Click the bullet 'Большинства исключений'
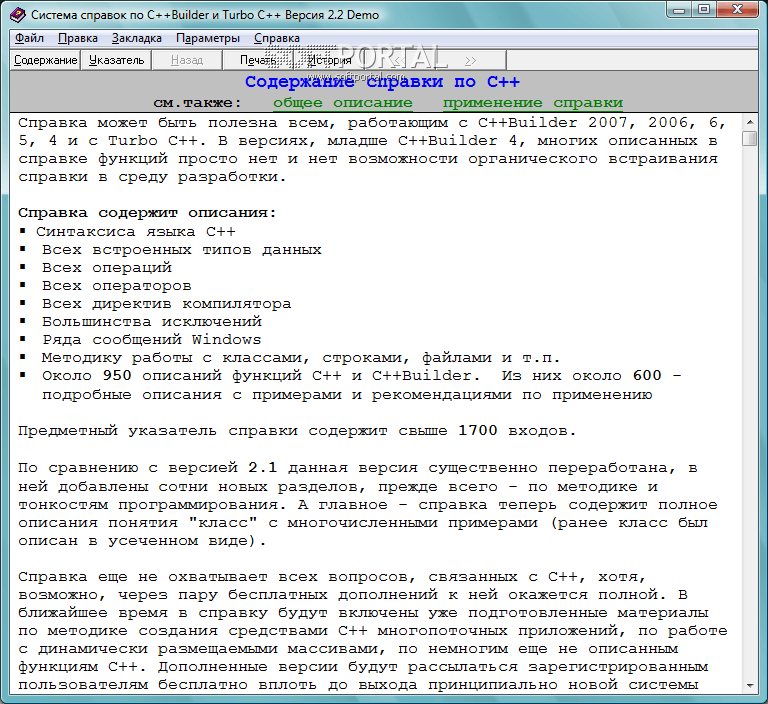This screenshot has height=704, width=768. pyautogui.click(x=152, y=322)
